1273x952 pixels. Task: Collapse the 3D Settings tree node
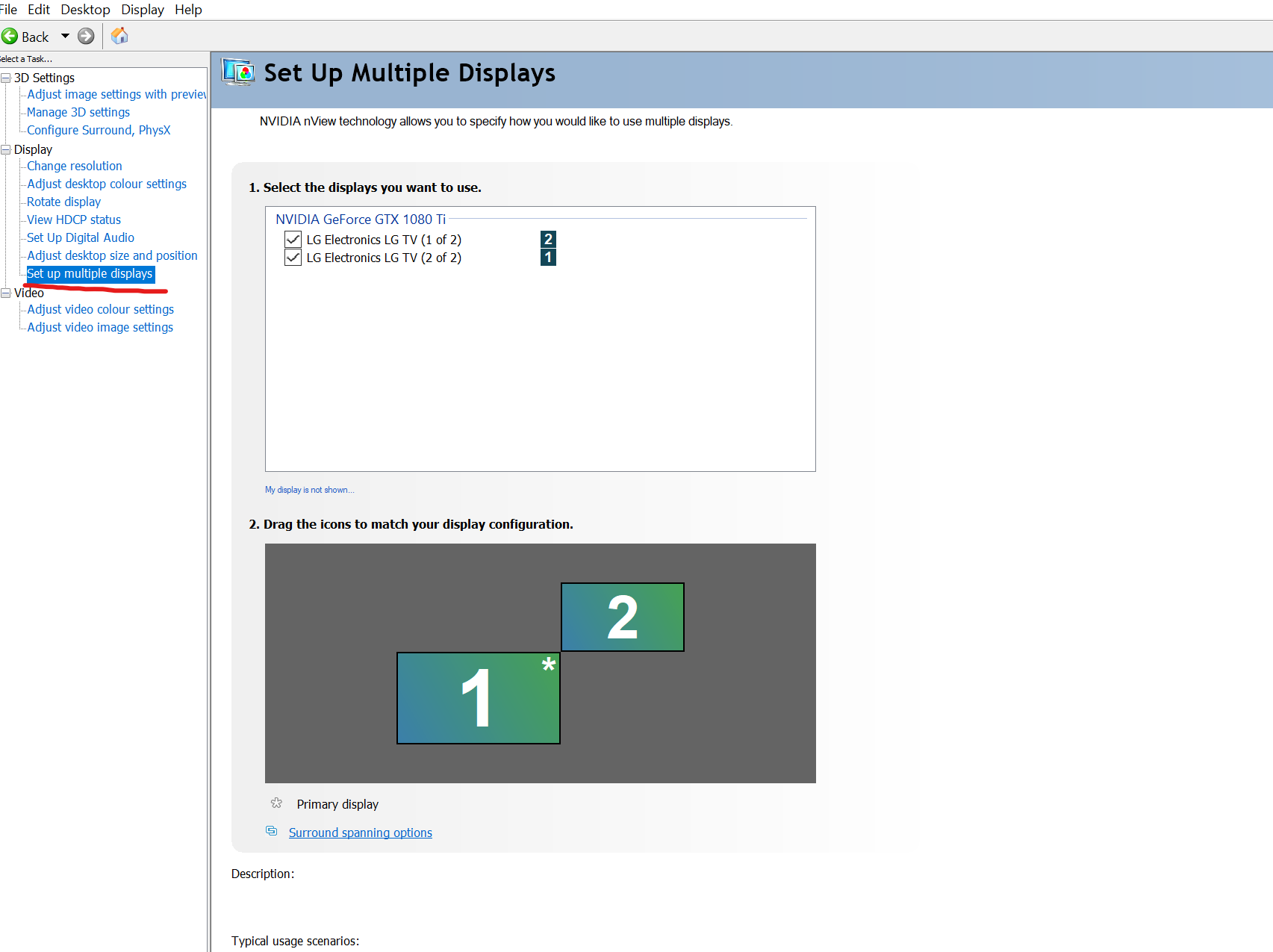click(x=6, y=78)
